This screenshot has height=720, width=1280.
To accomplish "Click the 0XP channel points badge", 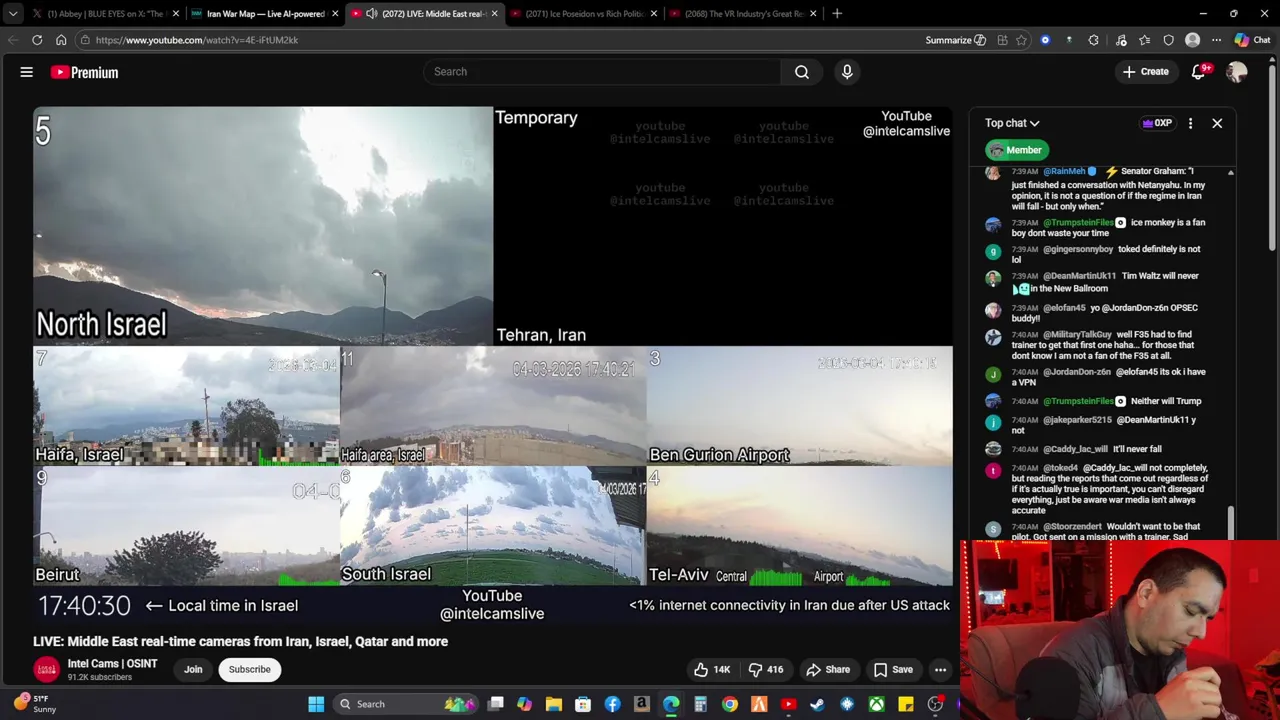I will point(1157,123).
